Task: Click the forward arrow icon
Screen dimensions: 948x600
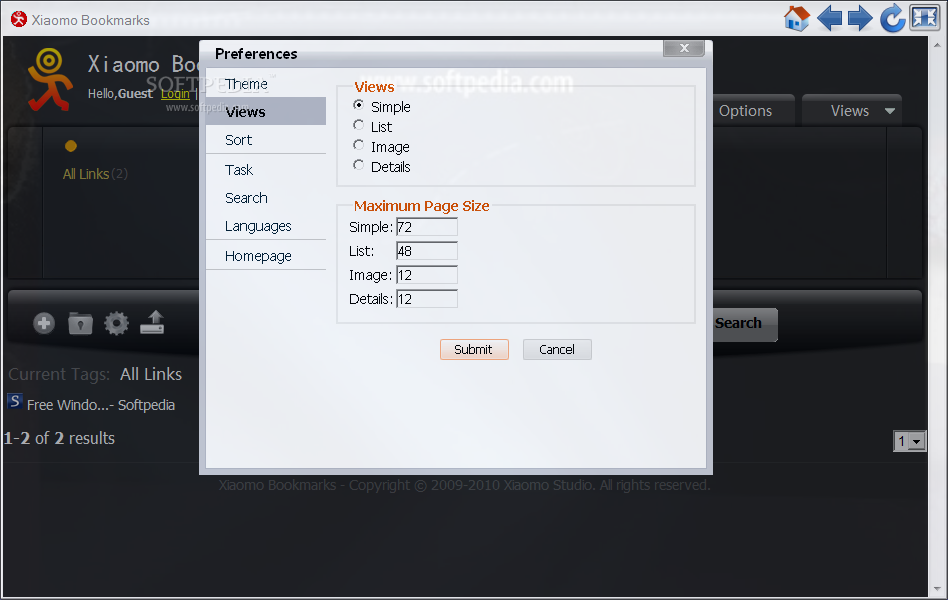Action: pyautogui.click(x=860, y=18)
